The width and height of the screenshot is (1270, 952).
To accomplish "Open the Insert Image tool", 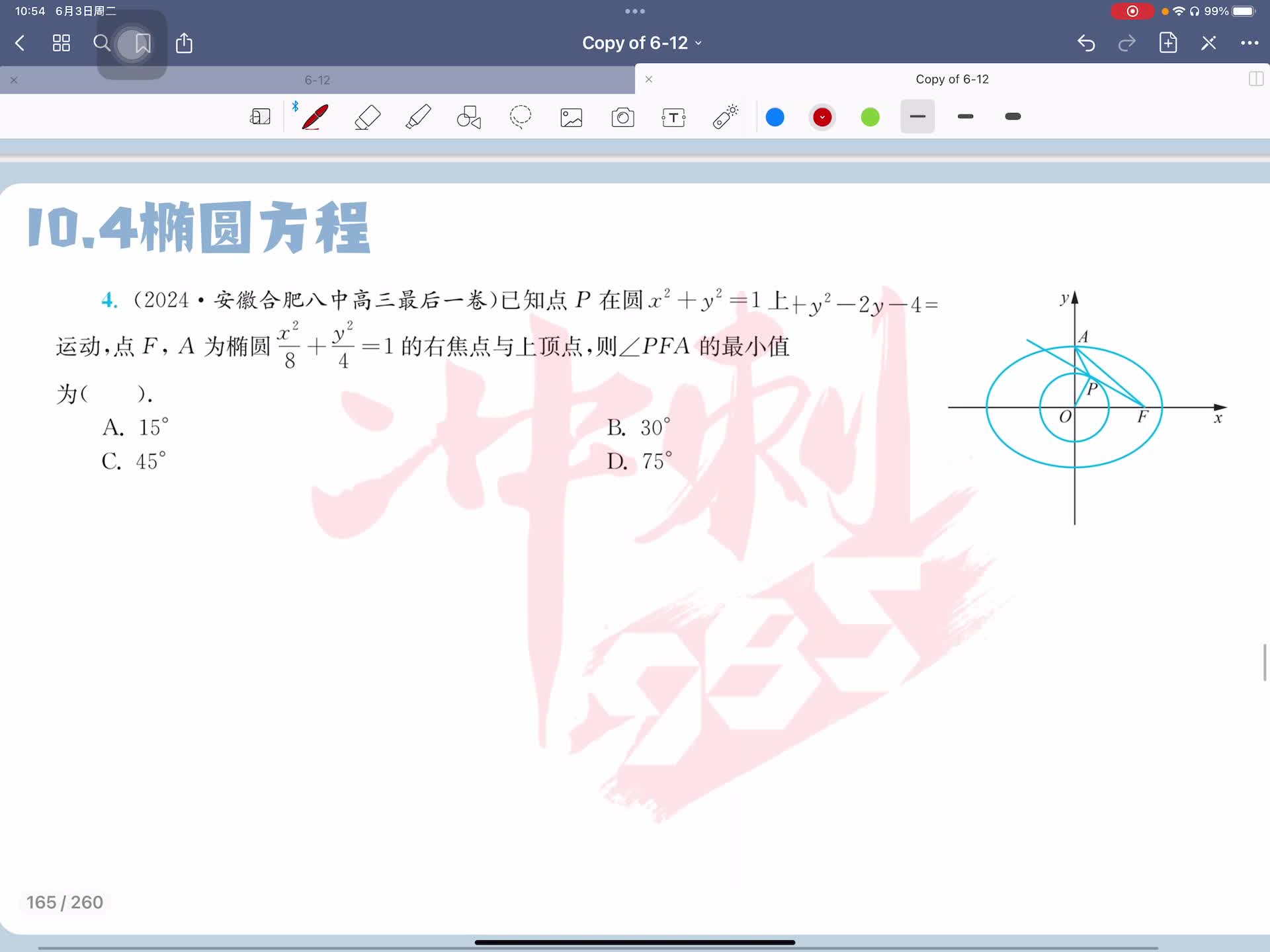I will tap(571, 117).
